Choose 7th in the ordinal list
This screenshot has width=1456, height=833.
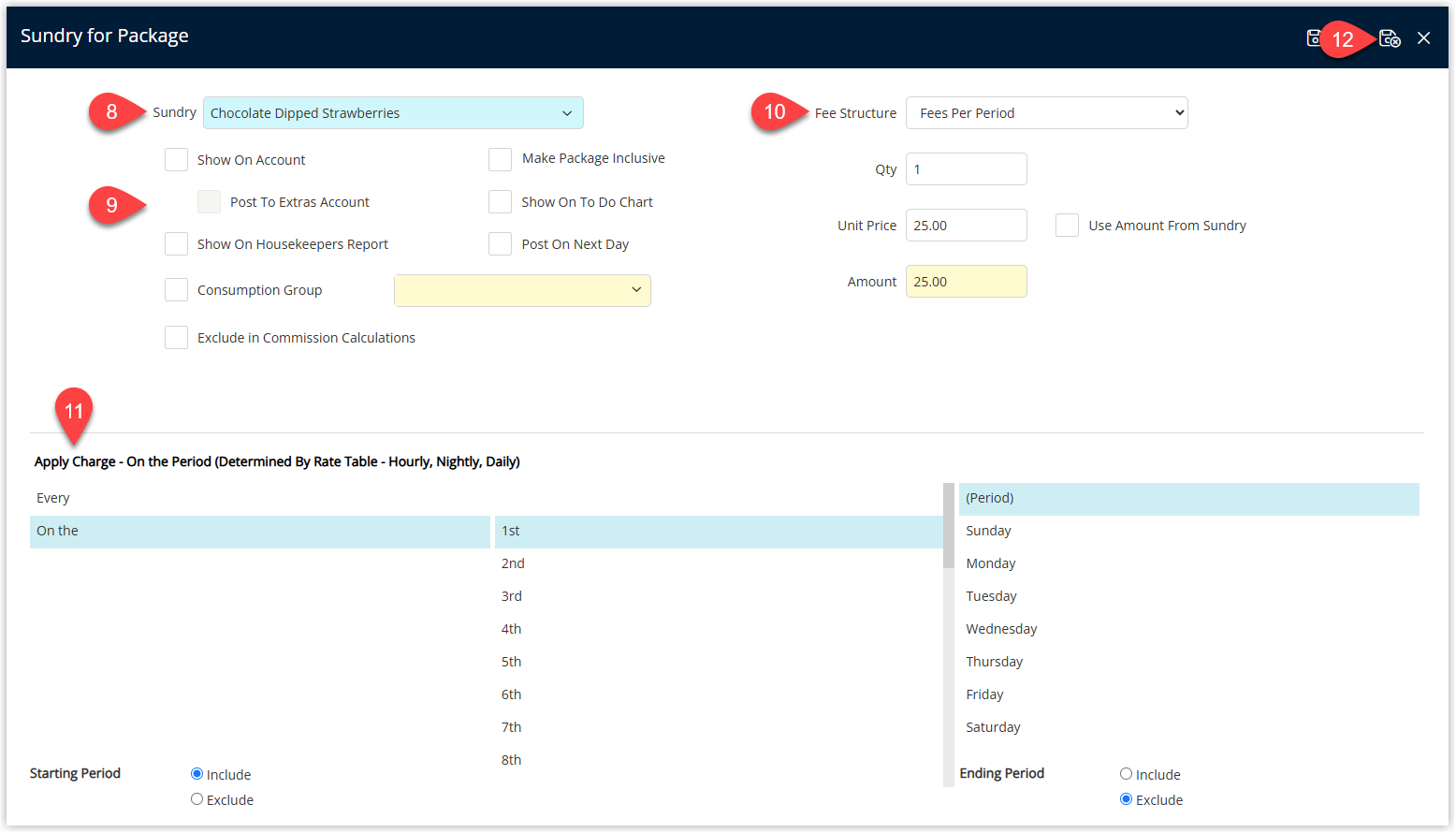tap(719, 728)
